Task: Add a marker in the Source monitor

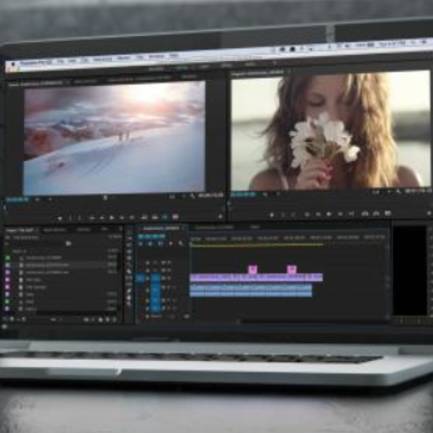Action: pos(60,219)
